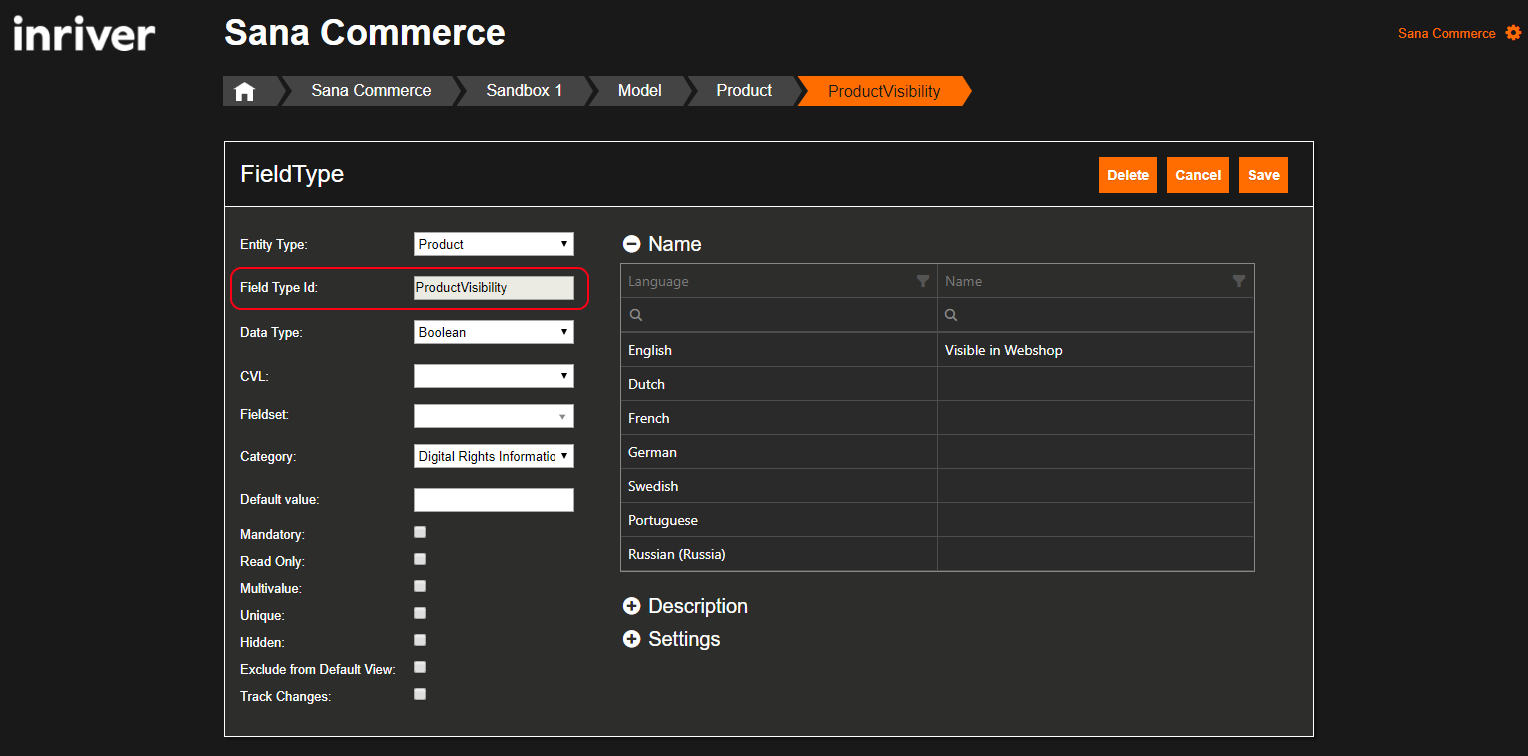1528x756 pixels.
Task: Click the empty Name cell for Dutch
Action: tap(1096, 384)
